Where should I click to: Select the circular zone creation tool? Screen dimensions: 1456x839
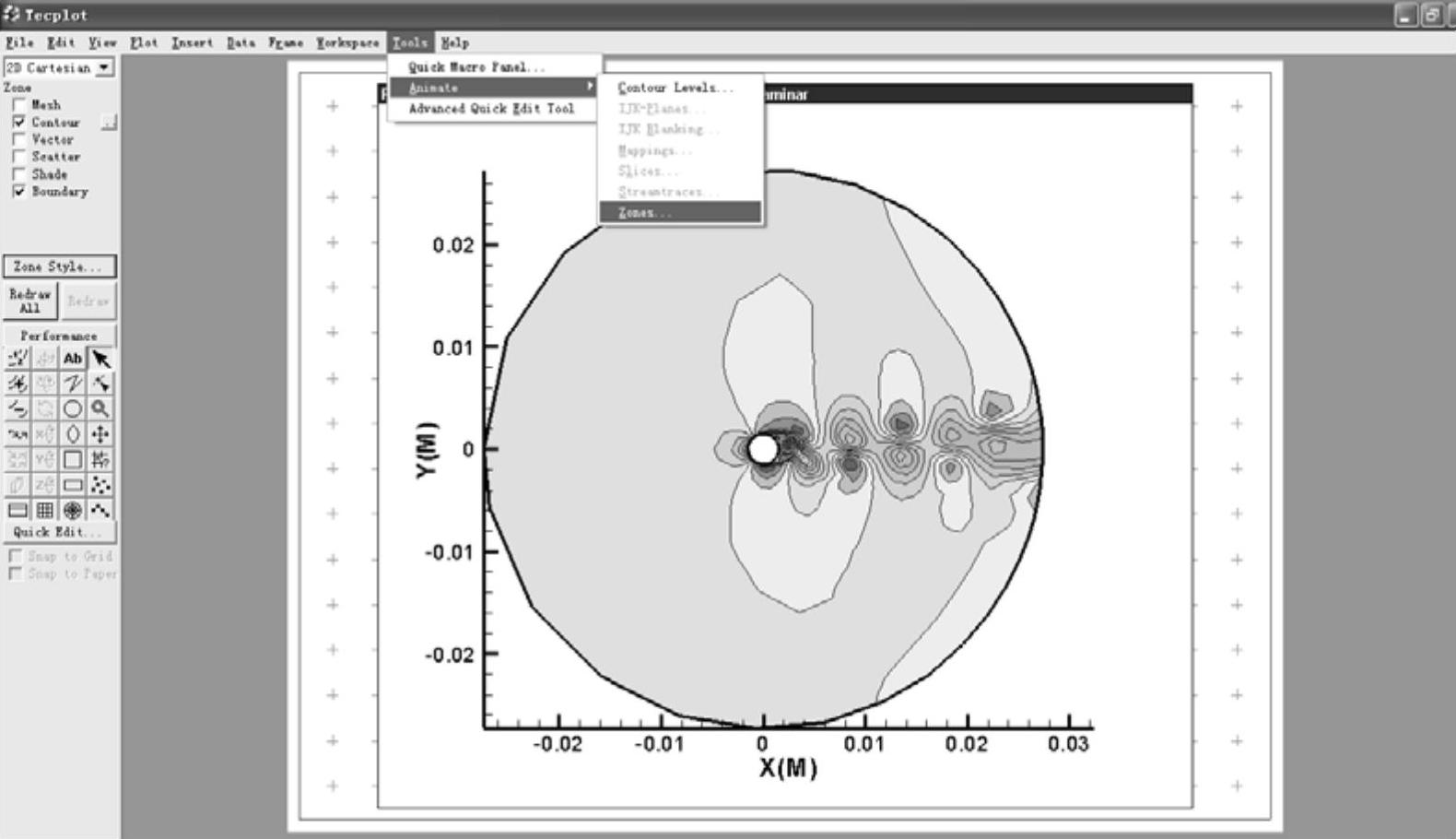[x=73, y=510]
